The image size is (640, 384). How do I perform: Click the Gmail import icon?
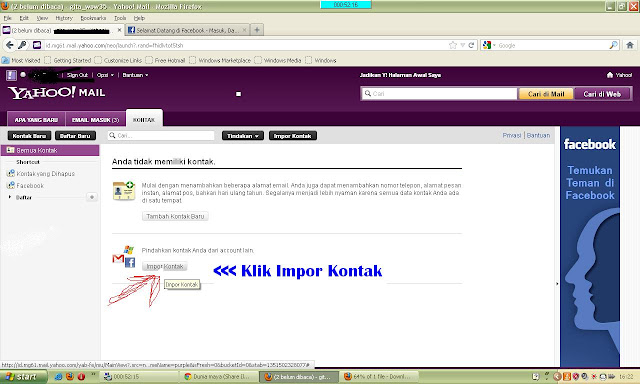(118, 258)
